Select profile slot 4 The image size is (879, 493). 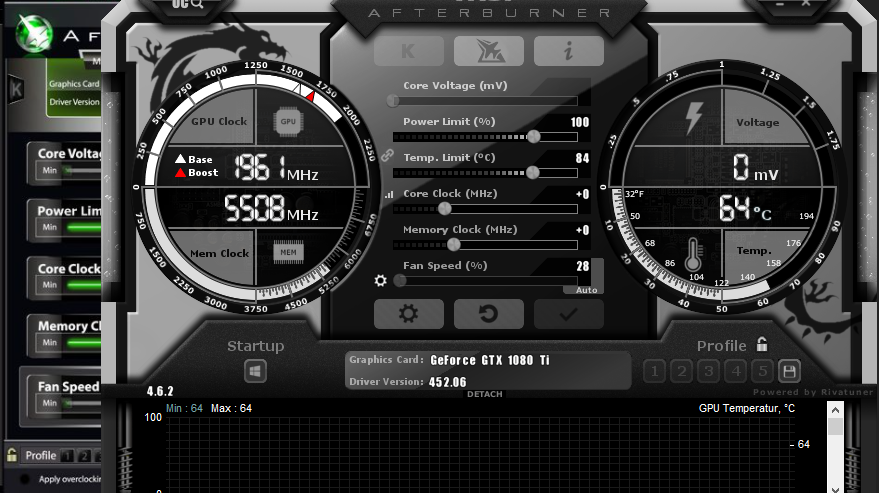click(735, 371)
